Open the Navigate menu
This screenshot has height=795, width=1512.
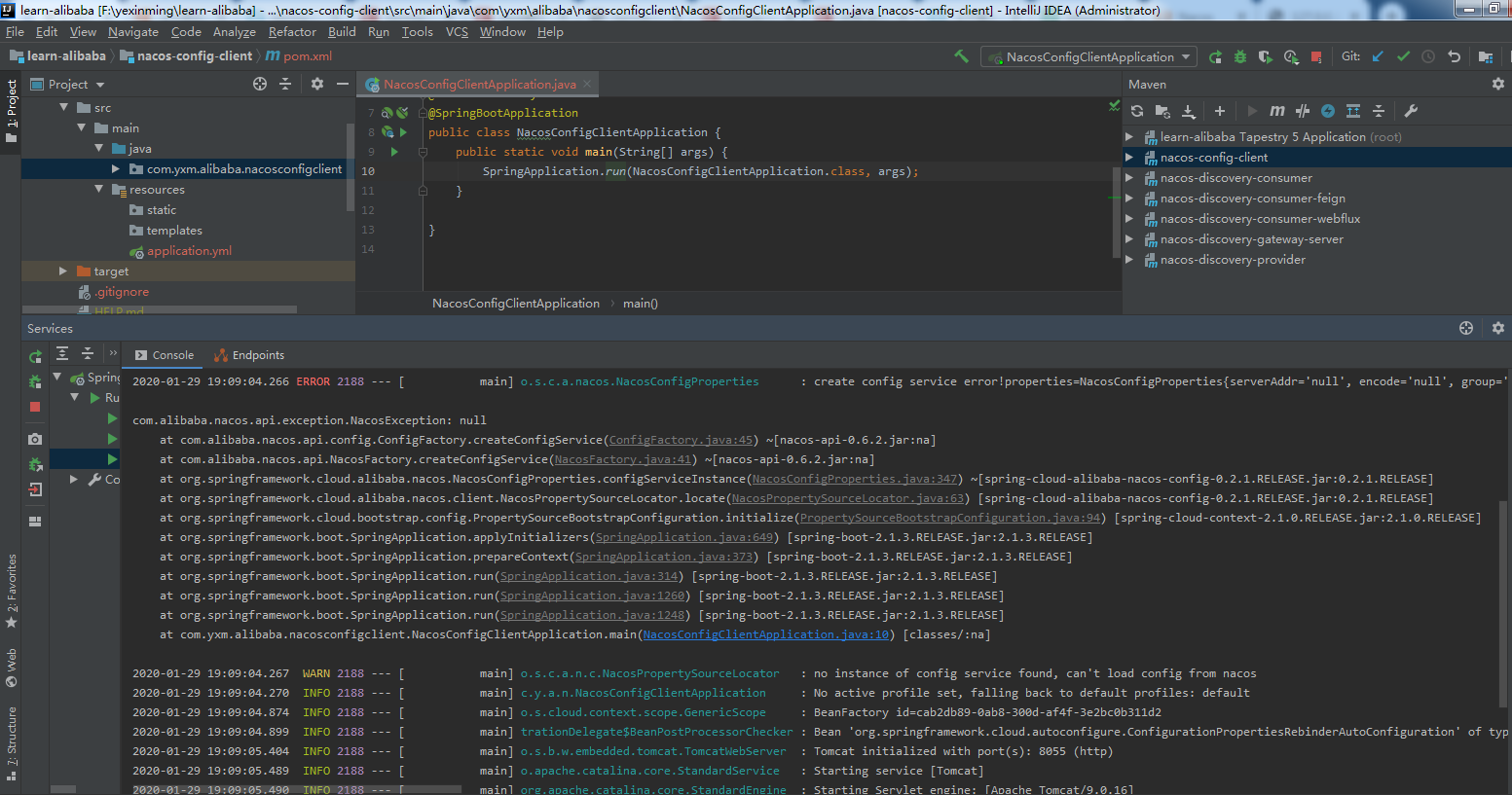pyautogui.click(x=132, y=32)
